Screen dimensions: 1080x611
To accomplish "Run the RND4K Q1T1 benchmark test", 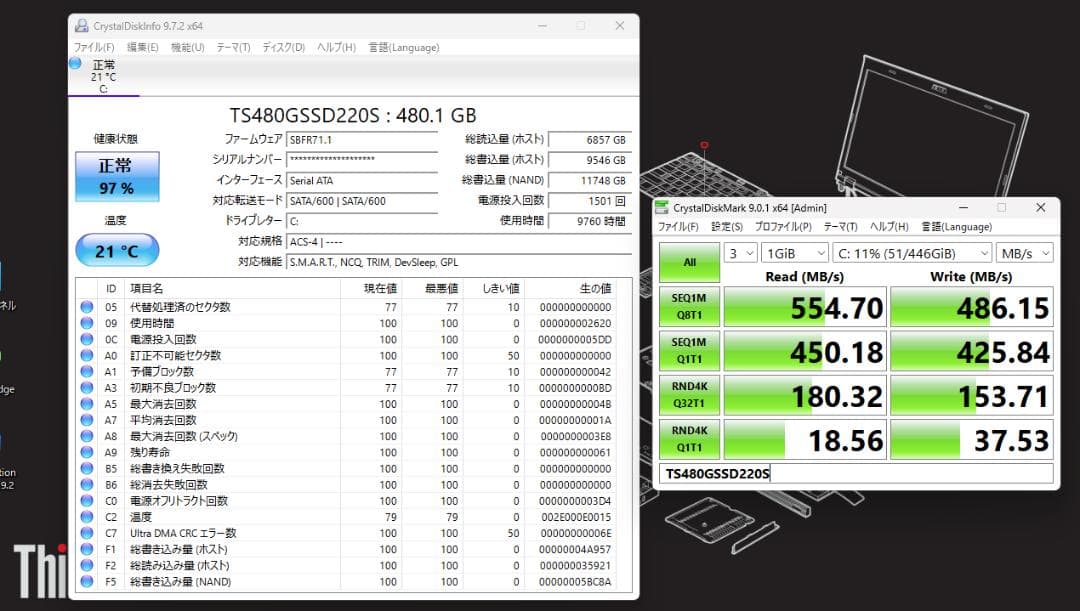I will coord(690,438).
